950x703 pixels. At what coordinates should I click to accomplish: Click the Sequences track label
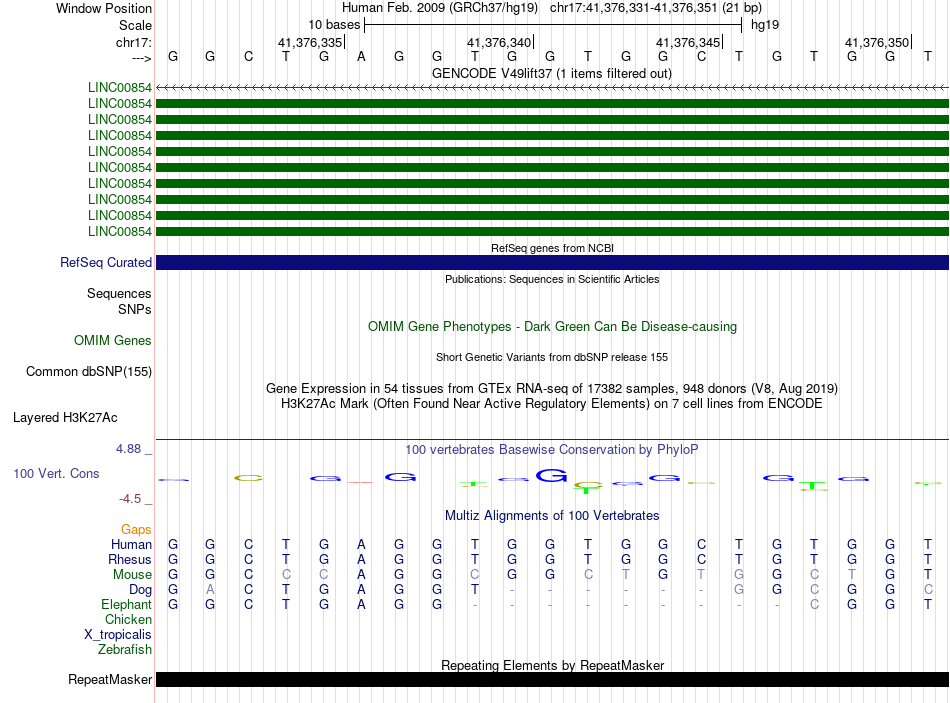119,293
